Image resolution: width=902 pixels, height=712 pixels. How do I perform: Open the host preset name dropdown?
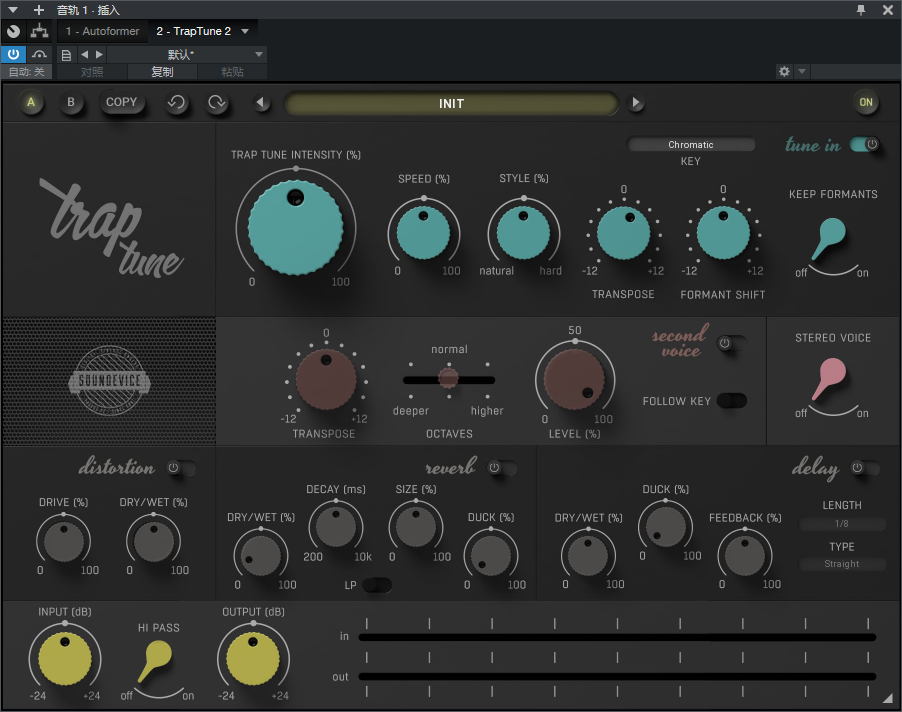point(186,55)
